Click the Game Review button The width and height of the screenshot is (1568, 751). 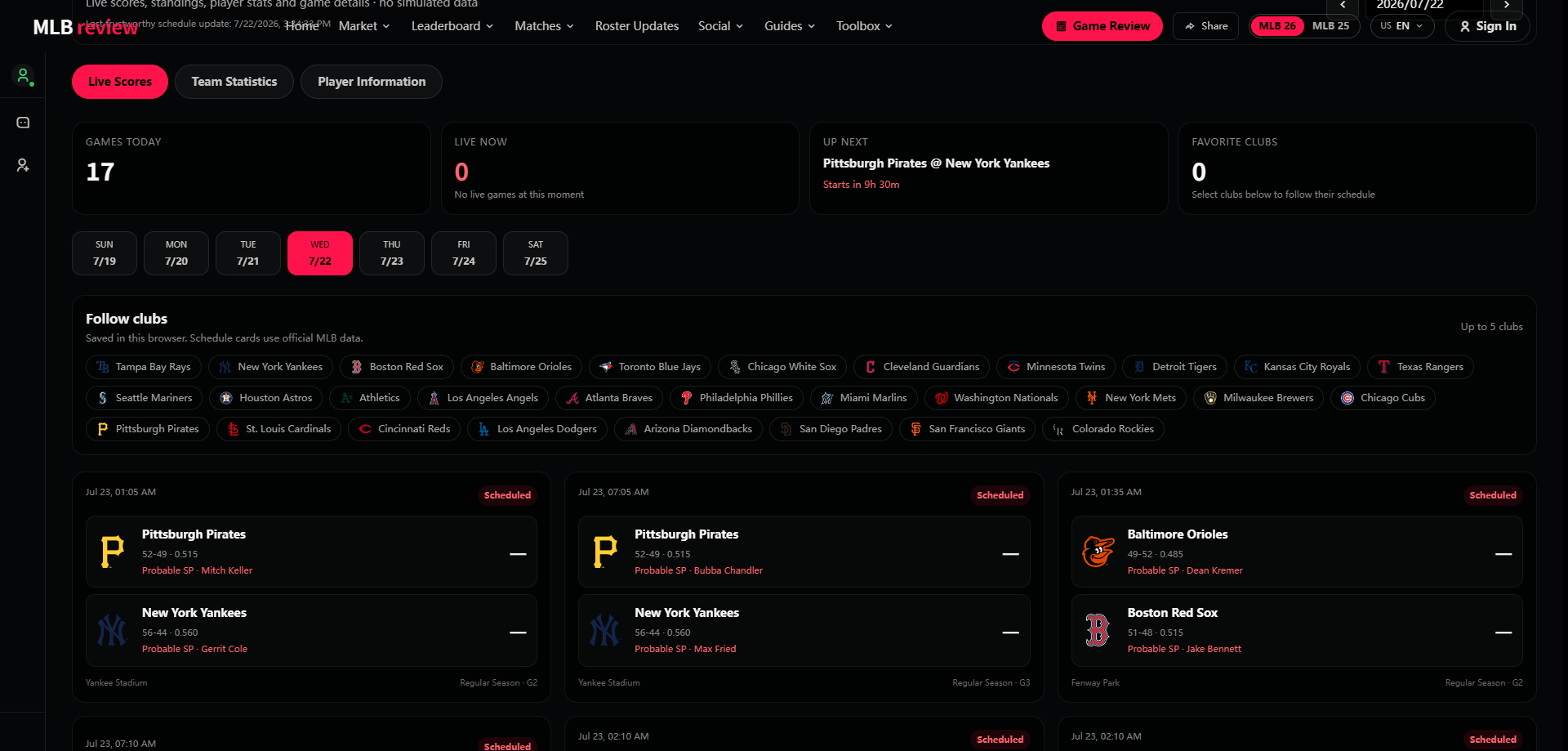click(x=1102, y=26)
